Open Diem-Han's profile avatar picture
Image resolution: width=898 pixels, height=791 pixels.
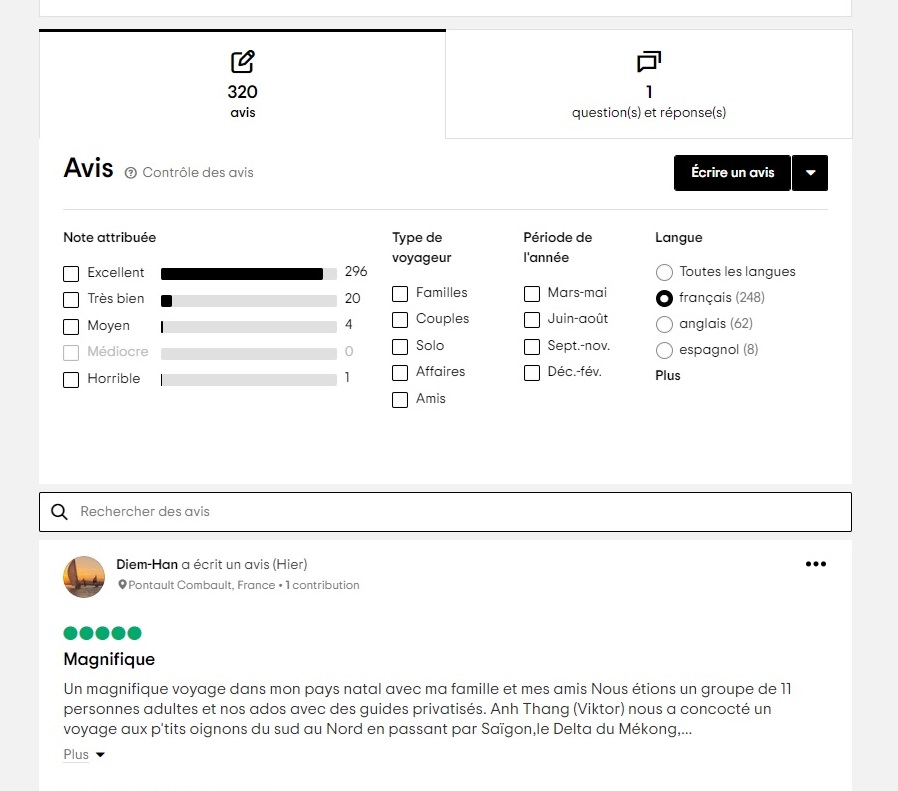point(84,576)
